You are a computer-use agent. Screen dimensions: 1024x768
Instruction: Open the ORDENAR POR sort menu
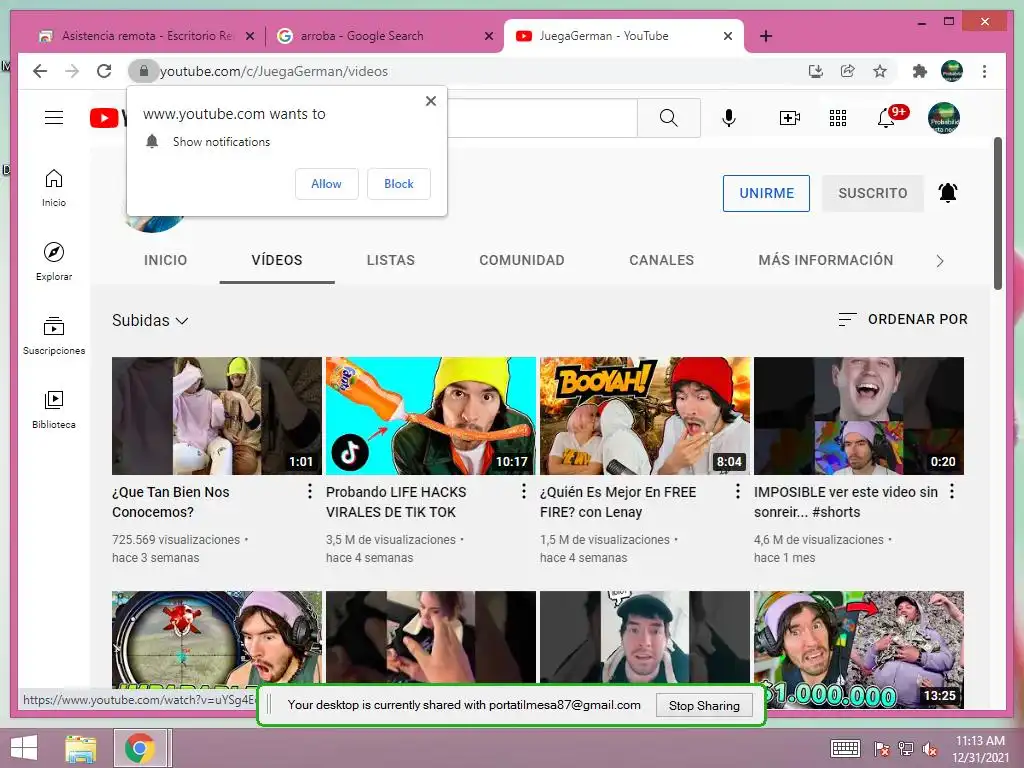click(x=903, y=319)
